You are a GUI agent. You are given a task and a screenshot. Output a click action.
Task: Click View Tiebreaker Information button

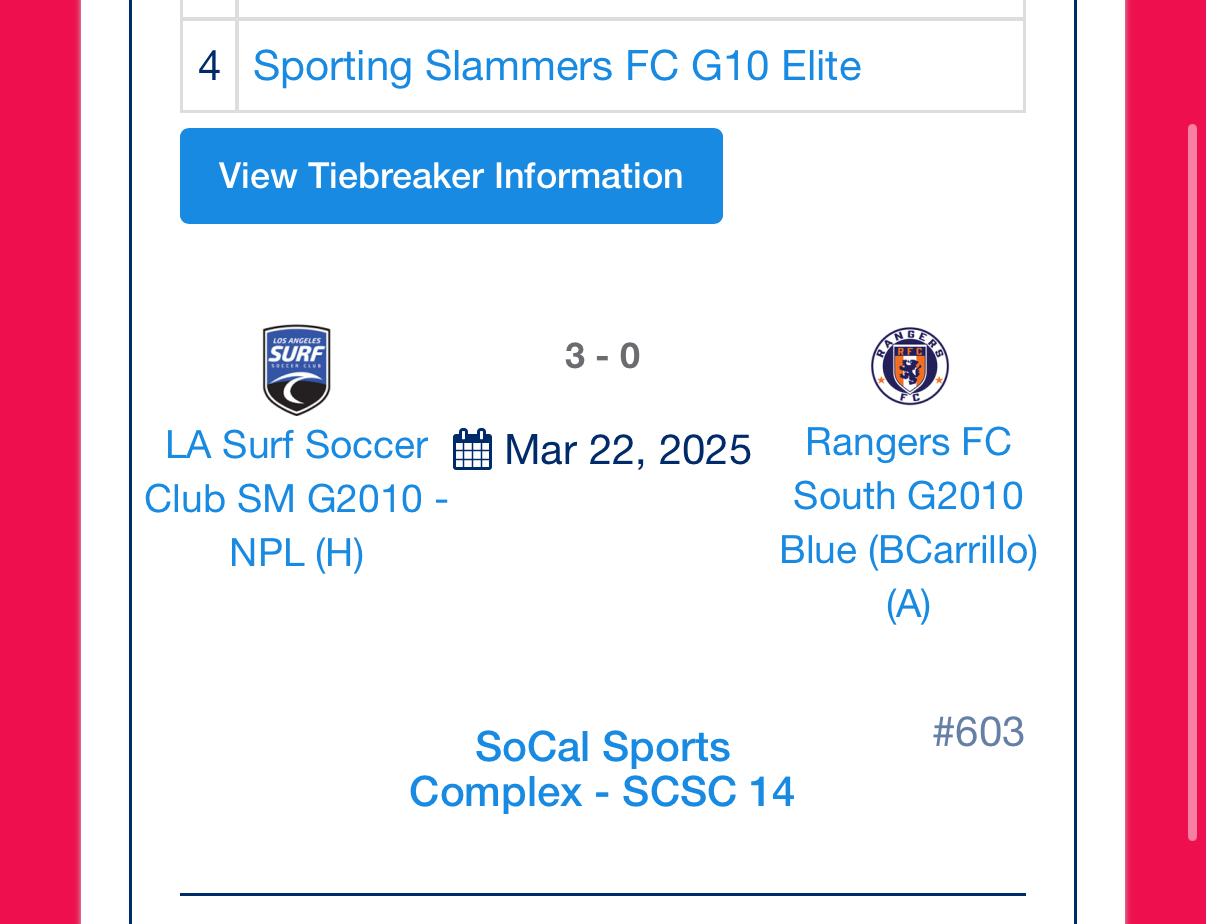[451, 176]
